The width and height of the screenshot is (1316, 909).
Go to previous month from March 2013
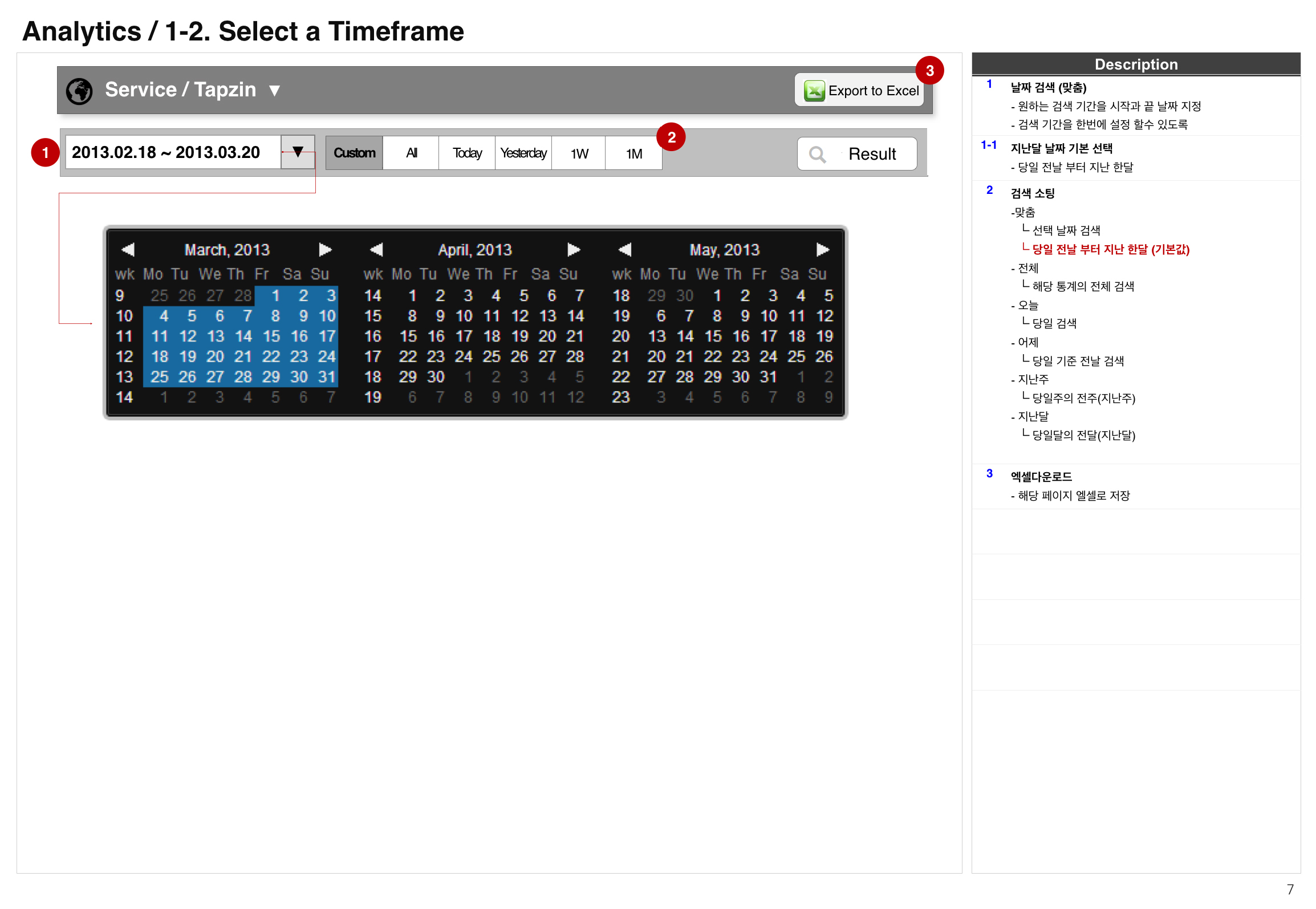pyautogui.click(x=128, y=250)
